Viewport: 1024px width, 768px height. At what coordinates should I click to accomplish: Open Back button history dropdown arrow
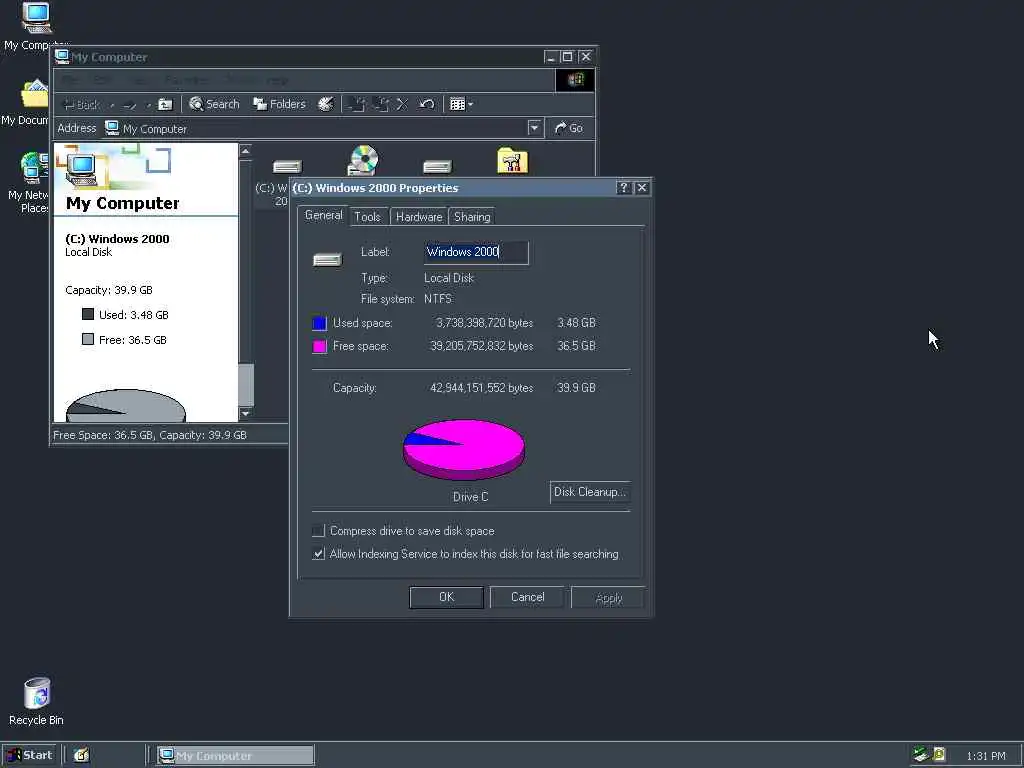click(x=112, y=104)
